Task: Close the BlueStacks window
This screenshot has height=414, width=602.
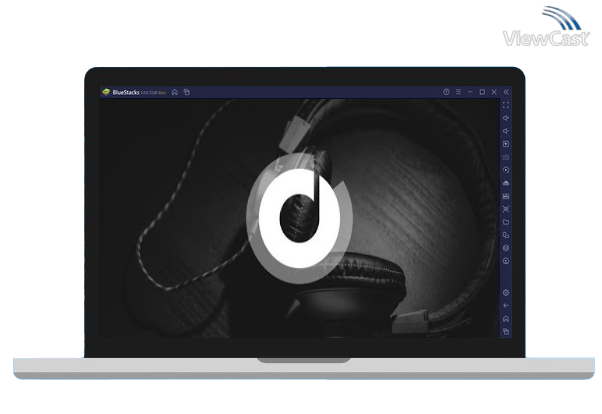Action: [x=494, y=92]
